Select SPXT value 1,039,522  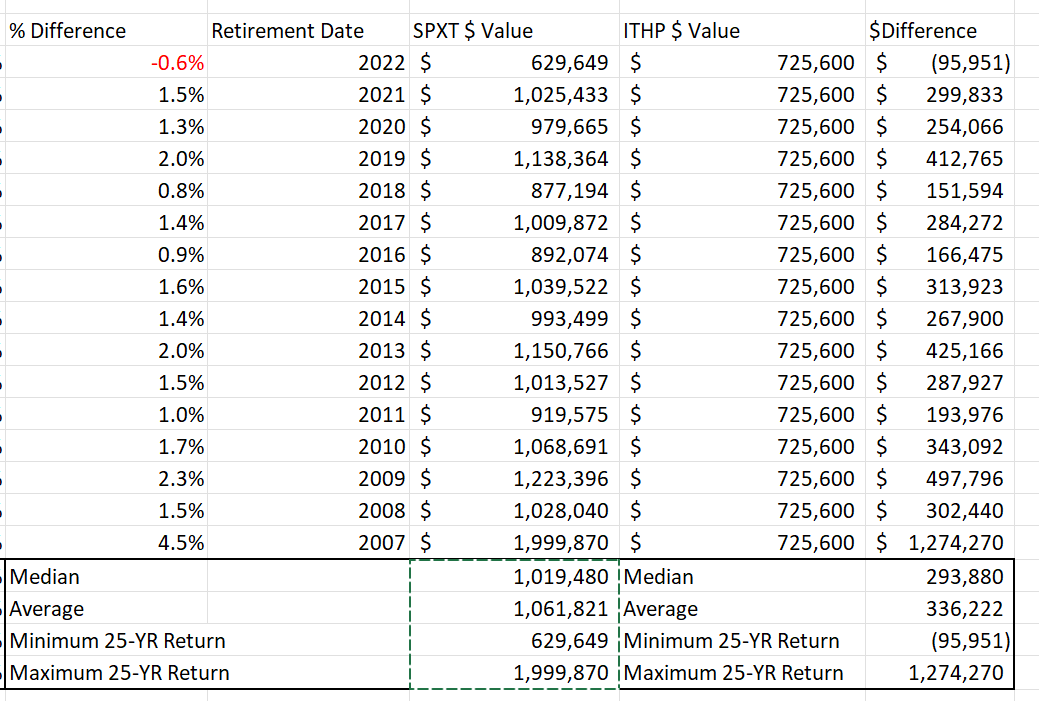coord(514,286)
